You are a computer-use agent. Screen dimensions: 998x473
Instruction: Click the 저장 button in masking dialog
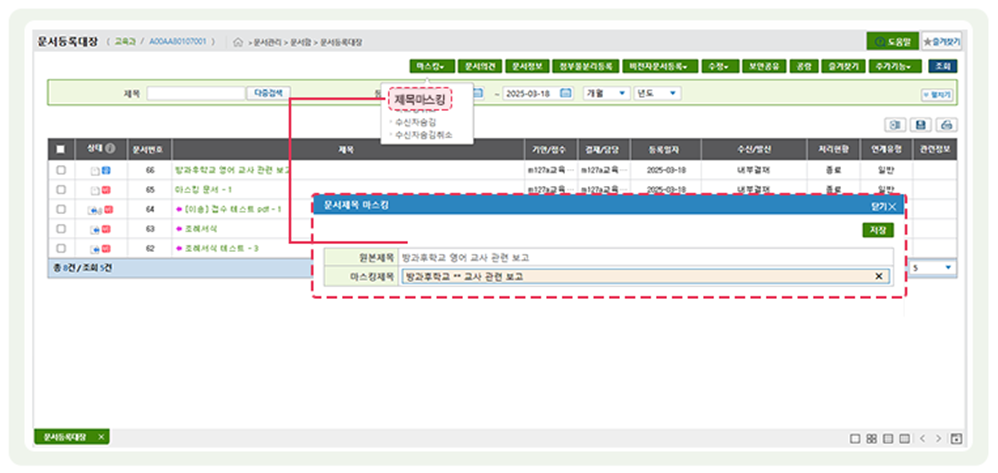pyautogui.click(x=878, y=229)
